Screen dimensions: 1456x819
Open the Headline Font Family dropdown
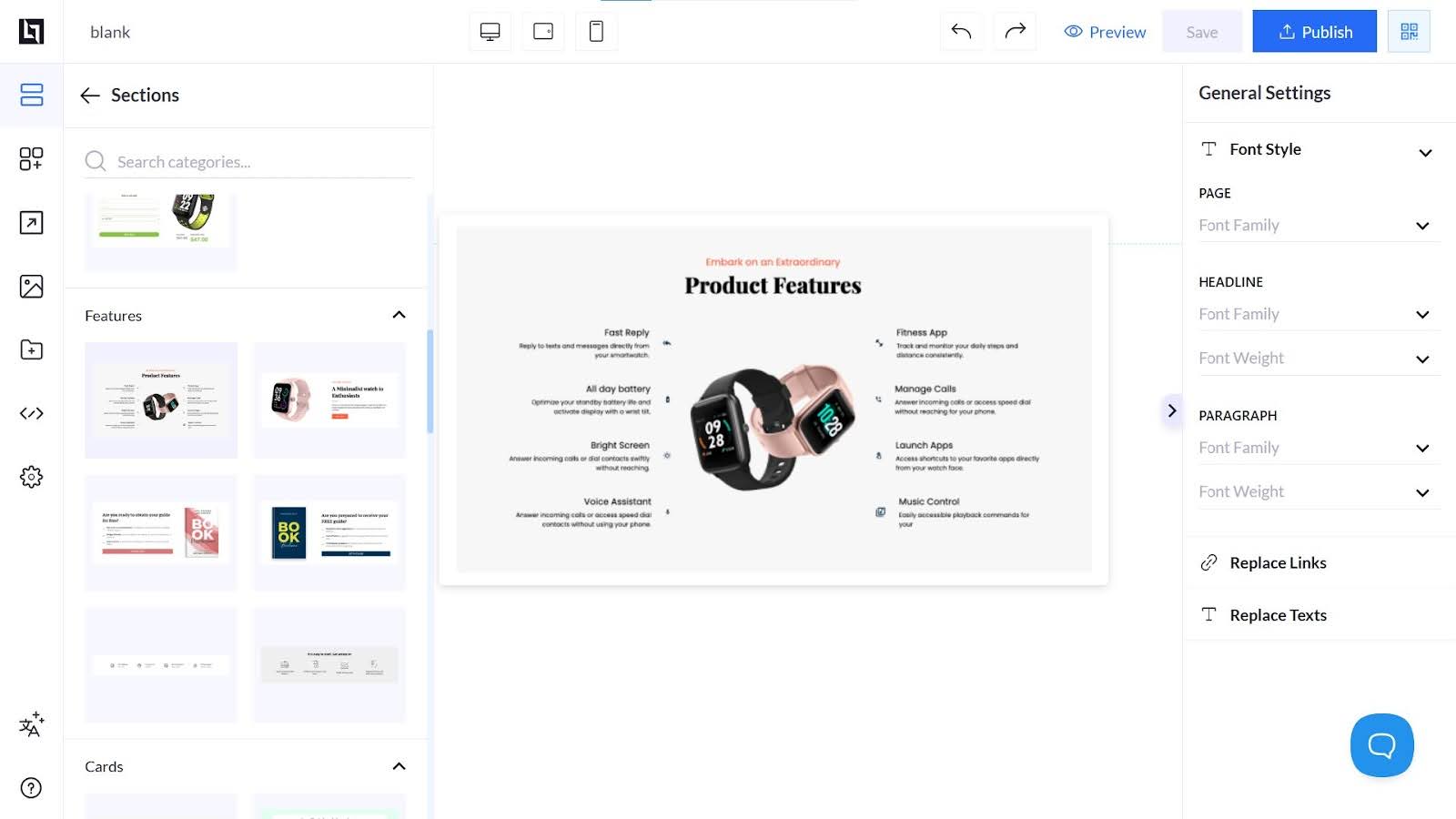click(x=1319, y=314)
